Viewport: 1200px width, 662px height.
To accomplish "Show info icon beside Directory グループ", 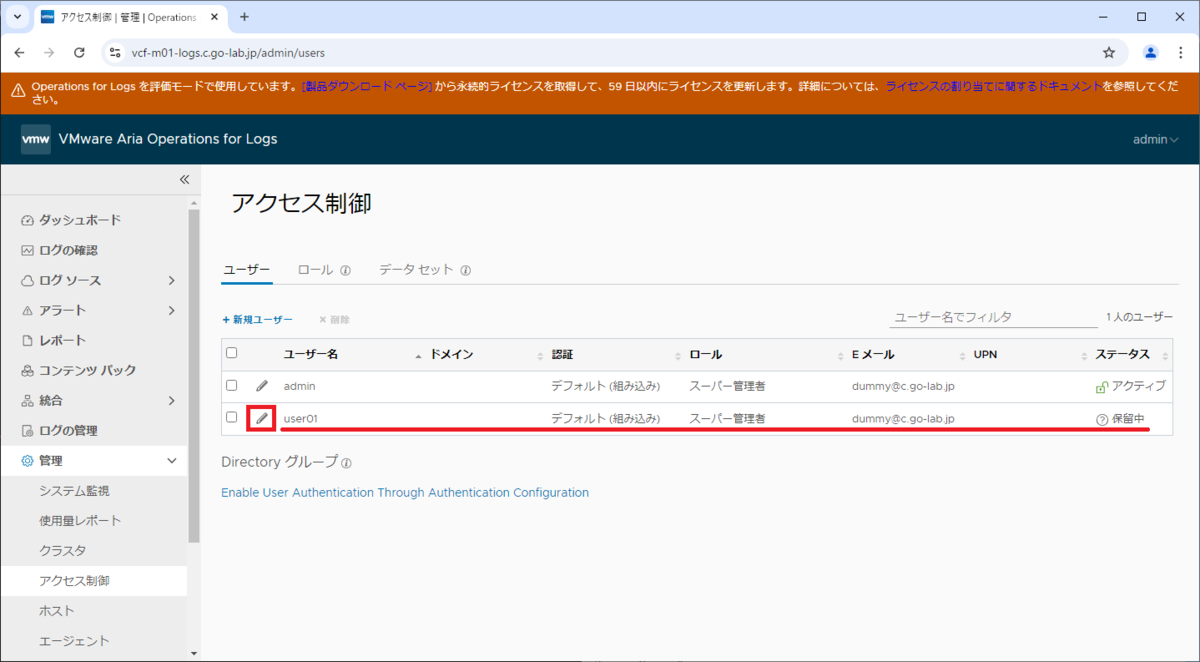I will pos(346,464).
